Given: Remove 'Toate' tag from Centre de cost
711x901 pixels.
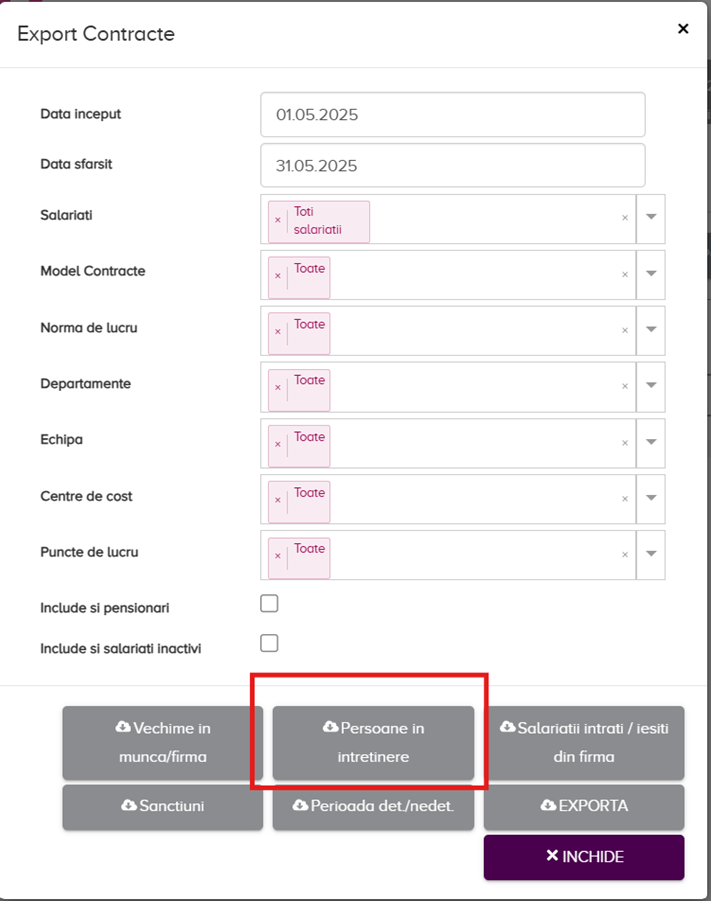Looking at the screenshot, I should tap(278, 499).
